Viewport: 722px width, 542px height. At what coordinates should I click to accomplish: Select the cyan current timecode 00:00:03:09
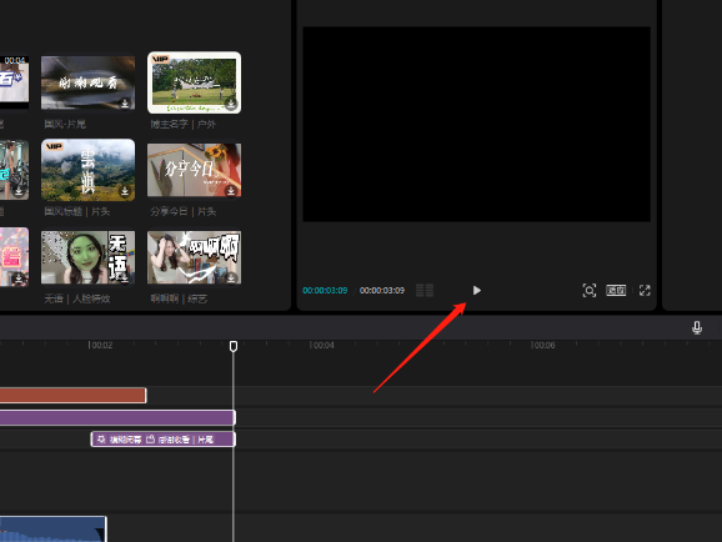click(325, 291)
